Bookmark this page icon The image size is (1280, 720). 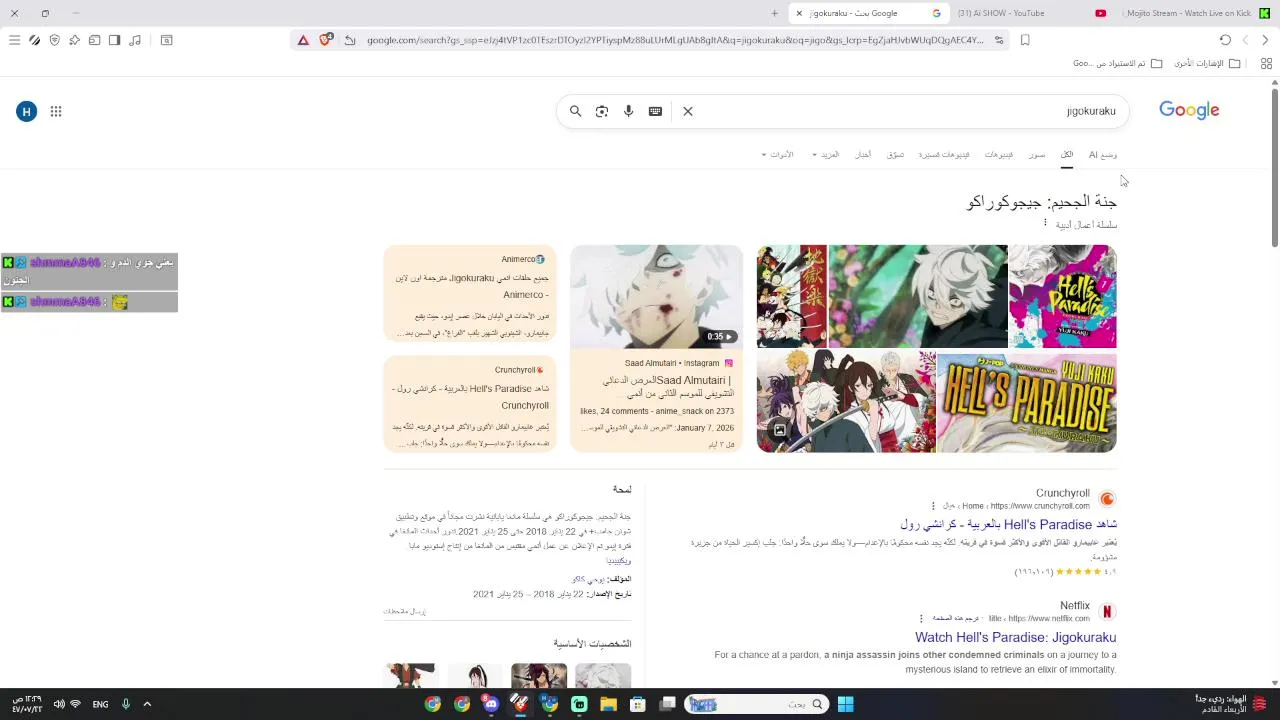point(1025,40)
